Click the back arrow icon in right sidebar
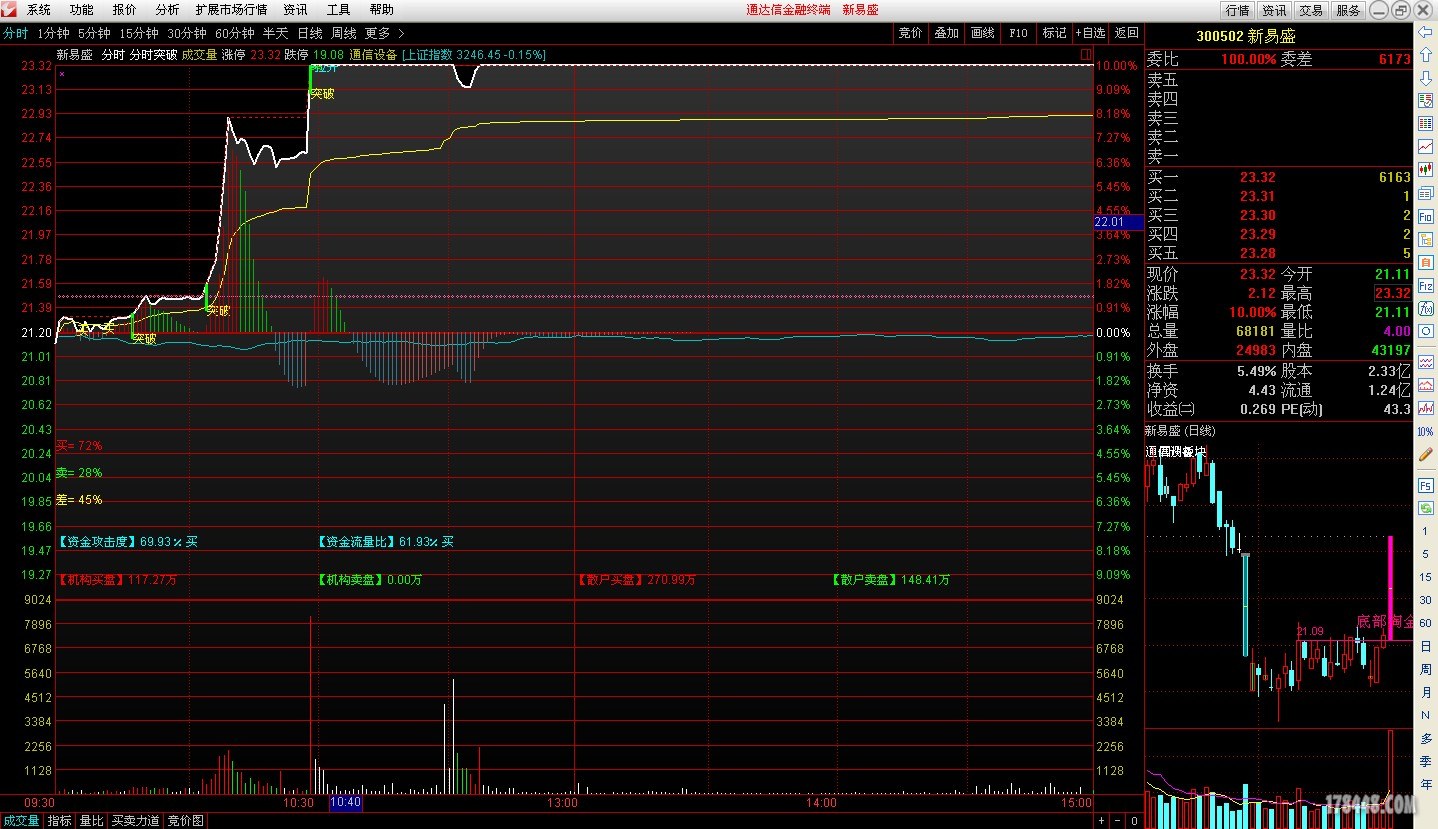This screenshot has width=1438, height=829. [1426, 33]
